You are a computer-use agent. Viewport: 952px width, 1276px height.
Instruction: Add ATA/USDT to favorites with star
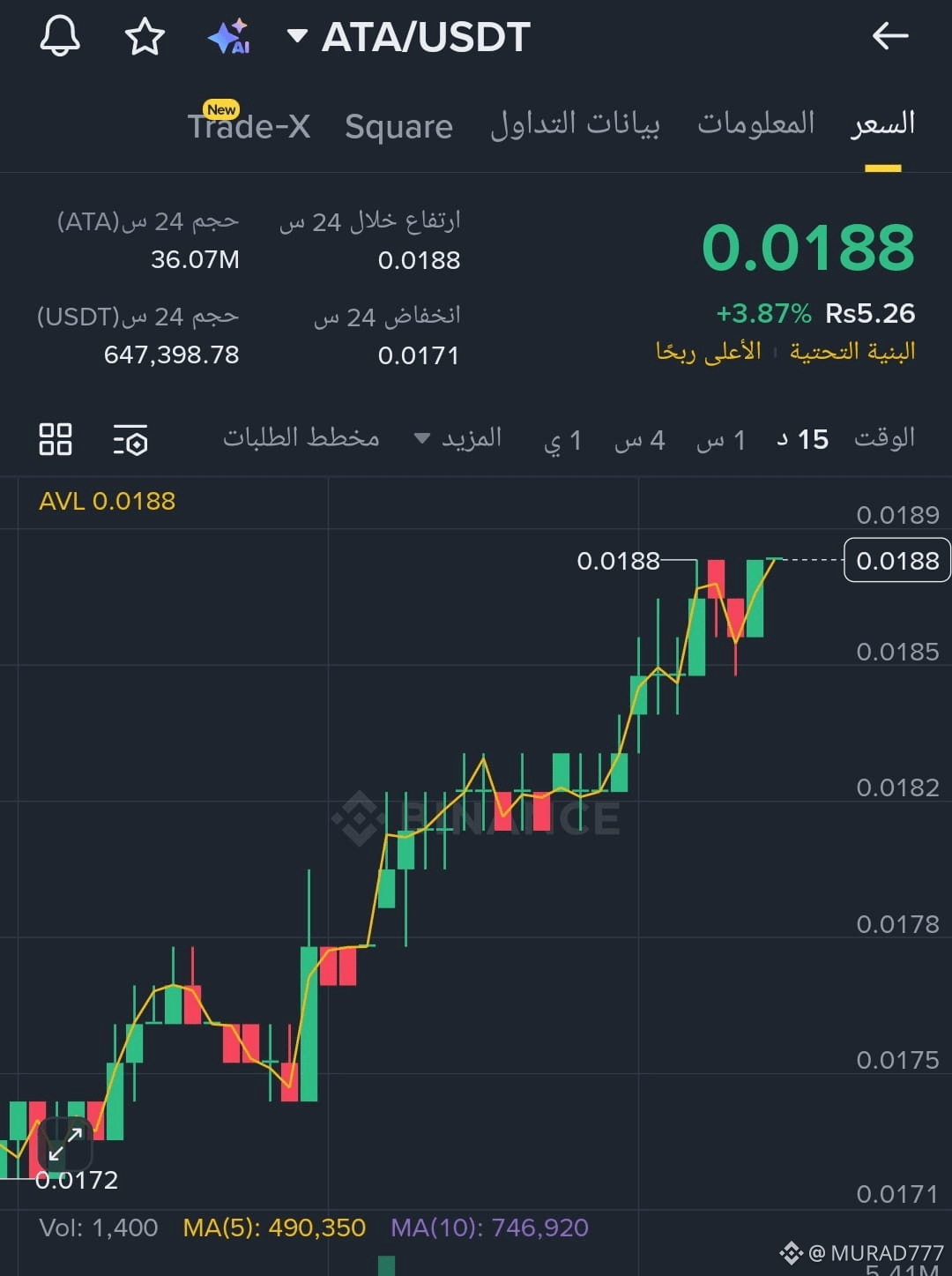(x=145, y=37)
